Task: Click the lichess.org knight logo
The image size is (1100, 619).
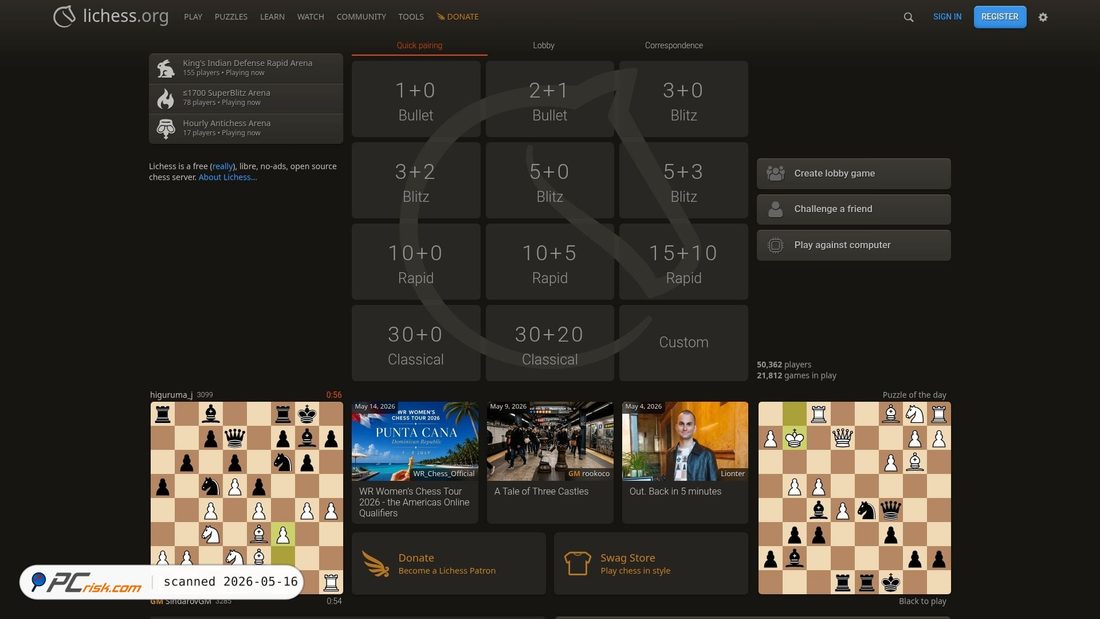Action: 64,16
